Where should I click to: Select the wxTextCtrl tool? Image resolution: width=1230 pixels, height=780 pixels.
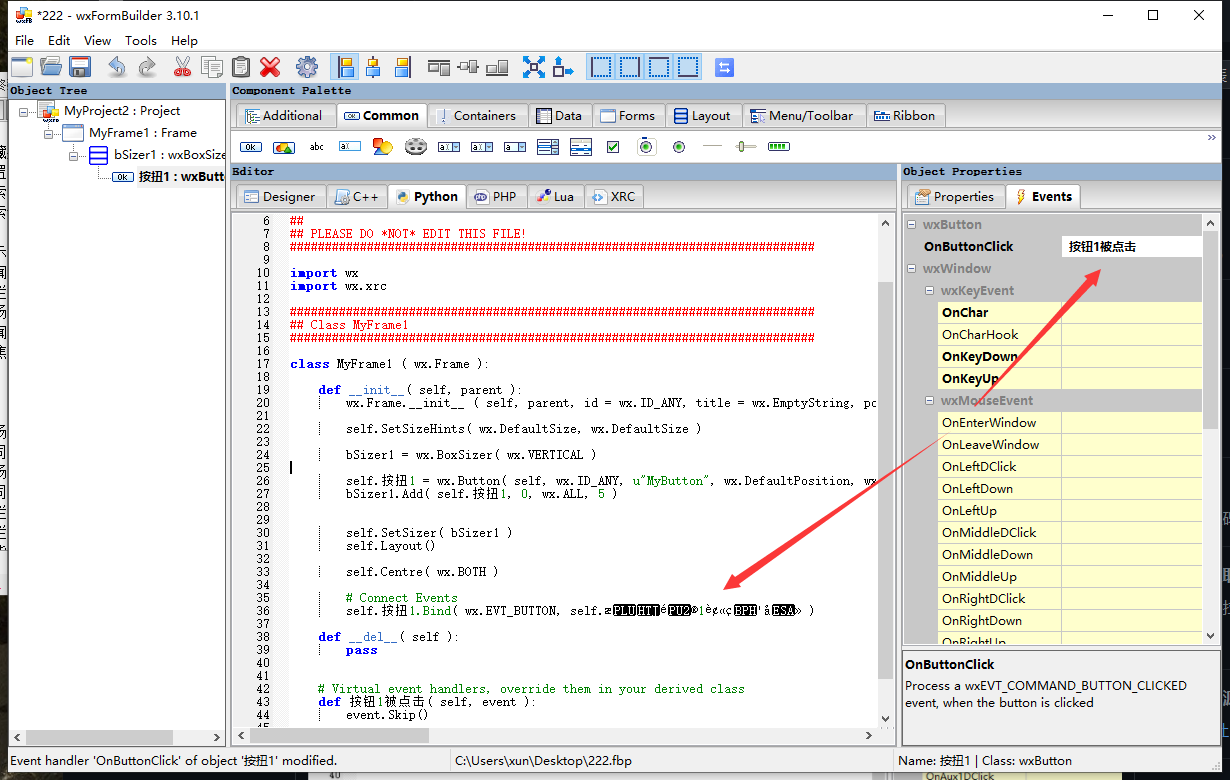(351, 146)
